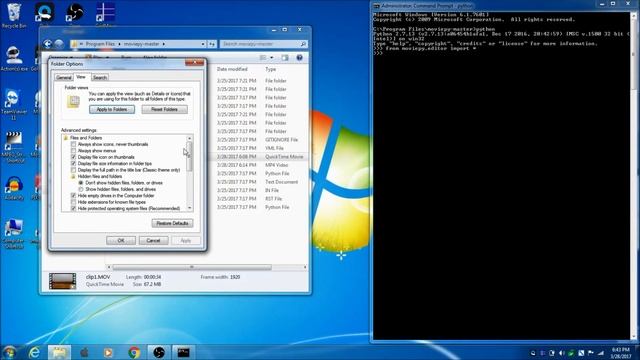The image size is (640, 360).
Task: Click the Explorer help question mark icon
Action: 299,58
